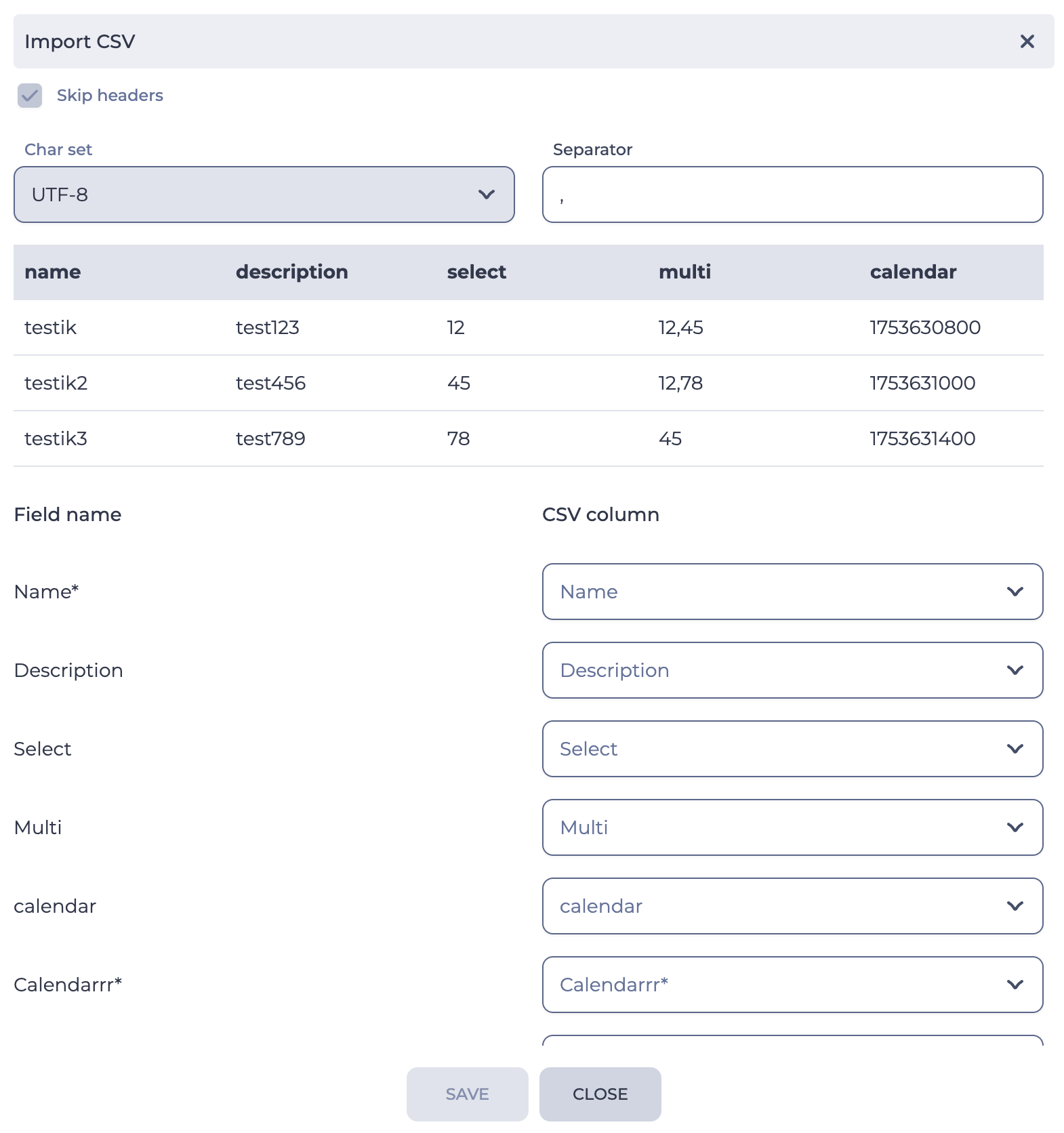Select the 'testik' cell in first row
Viewport: 1064px width, 1133px height.
(x=50, y=328)
